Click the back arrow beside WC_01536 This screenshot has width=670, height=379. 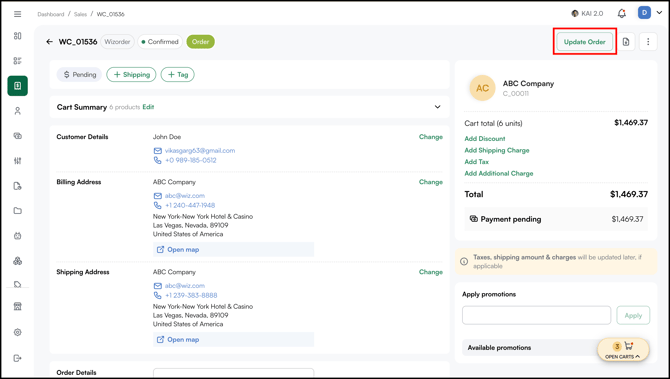[x=50, y=42]
